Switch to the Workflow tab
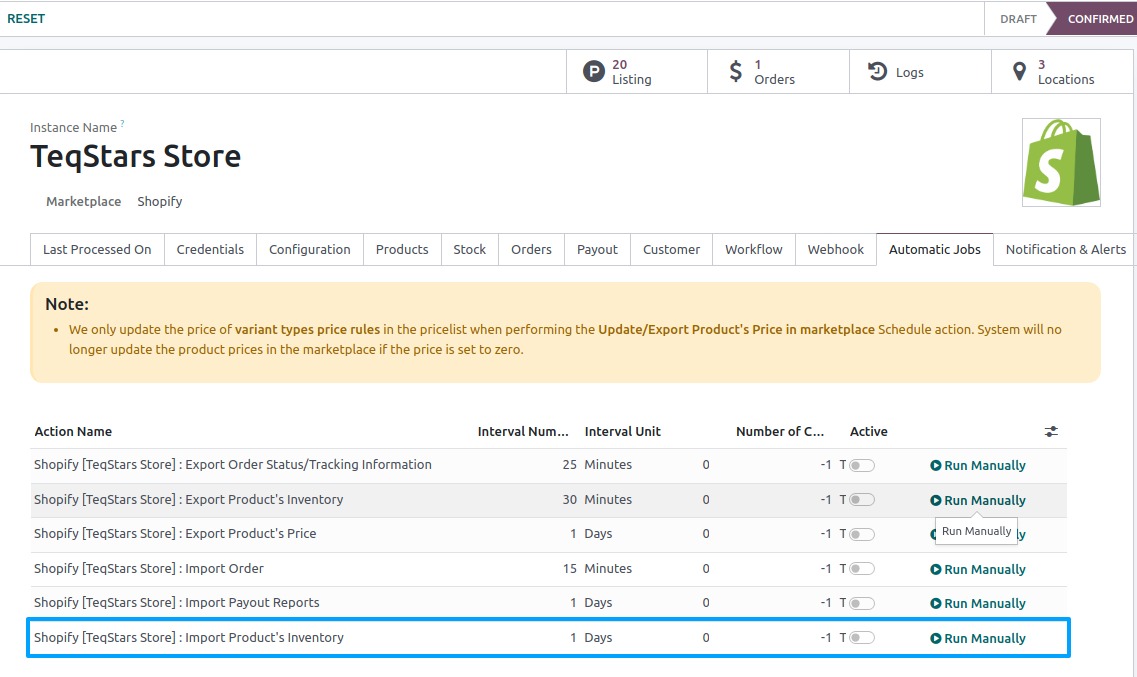Viewport: 1137px width, 677px height. [x=754, y=249]
